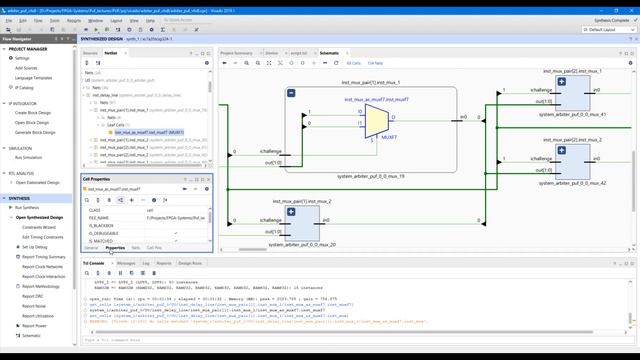Image resolution: width=640 pixels, height=360 pixels.
Task: Collapse Leaf Cells node in Netlist tree
Action: pyautogui.click(x=98, y=125)
